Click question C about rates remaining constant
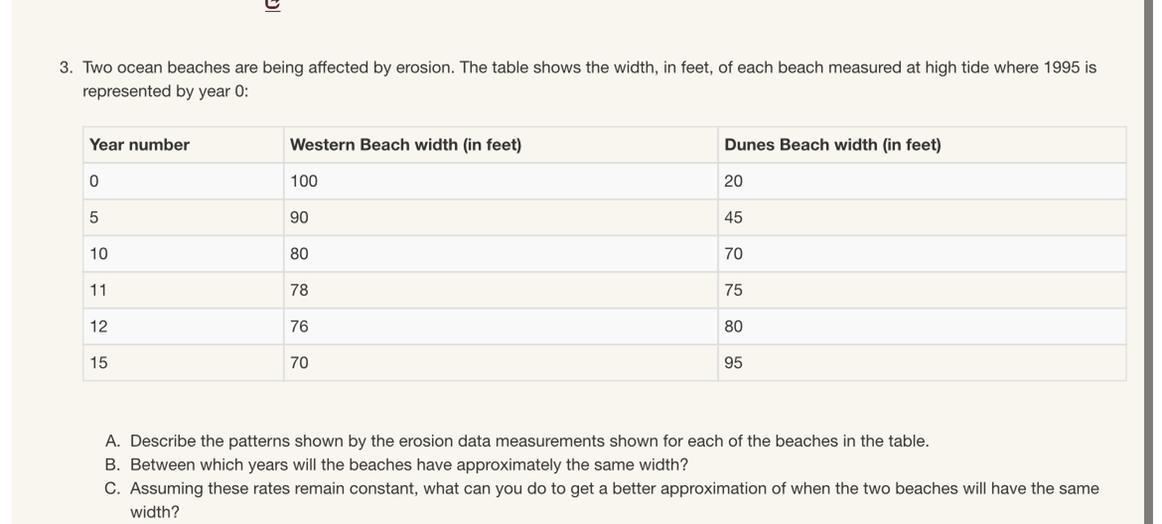Image resolution: width=1162 pixels, height=524 pixels. [x=613, y=489]
